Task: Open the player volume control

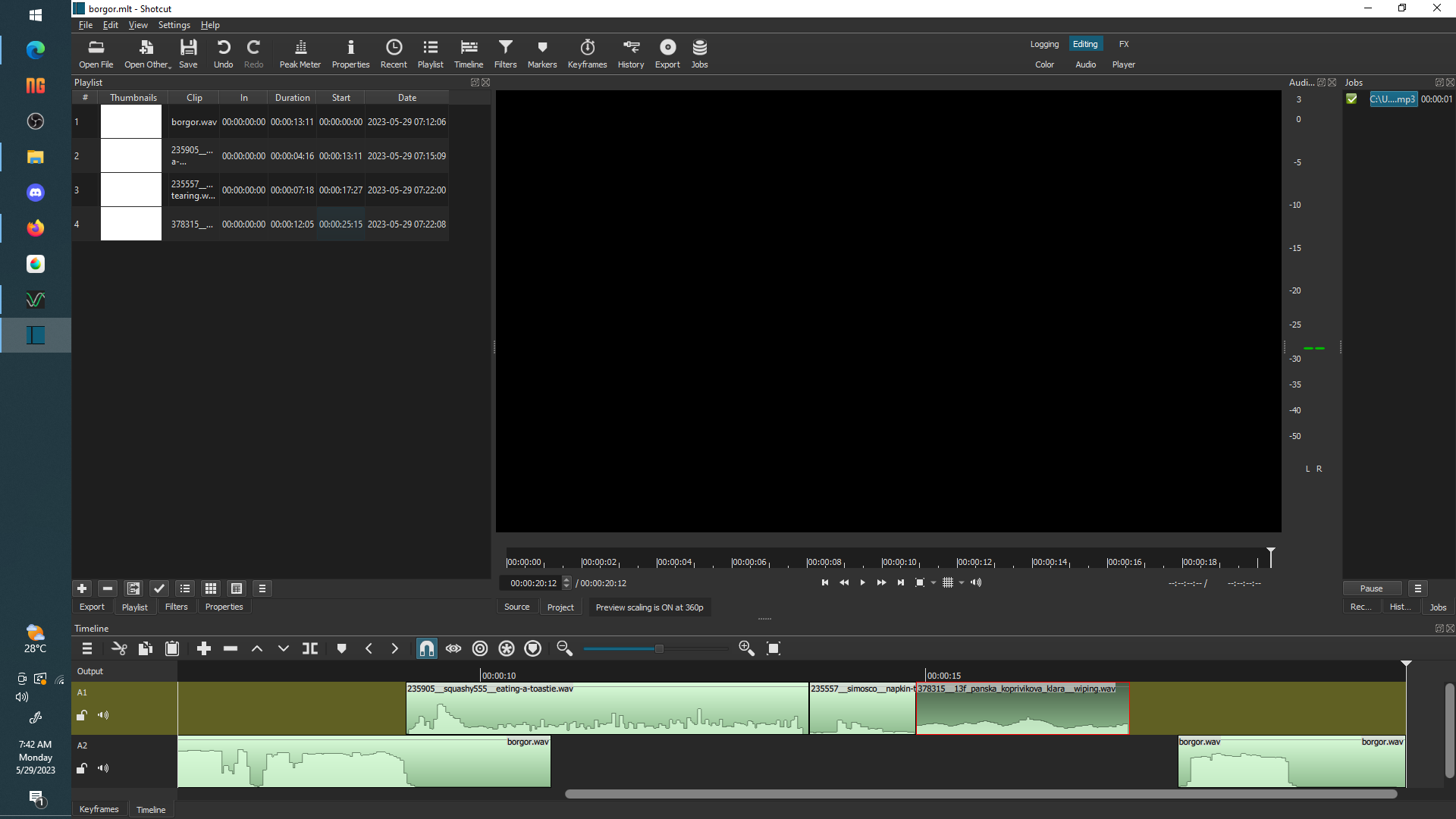Action: pyautogui.click(x=976, y=583)
